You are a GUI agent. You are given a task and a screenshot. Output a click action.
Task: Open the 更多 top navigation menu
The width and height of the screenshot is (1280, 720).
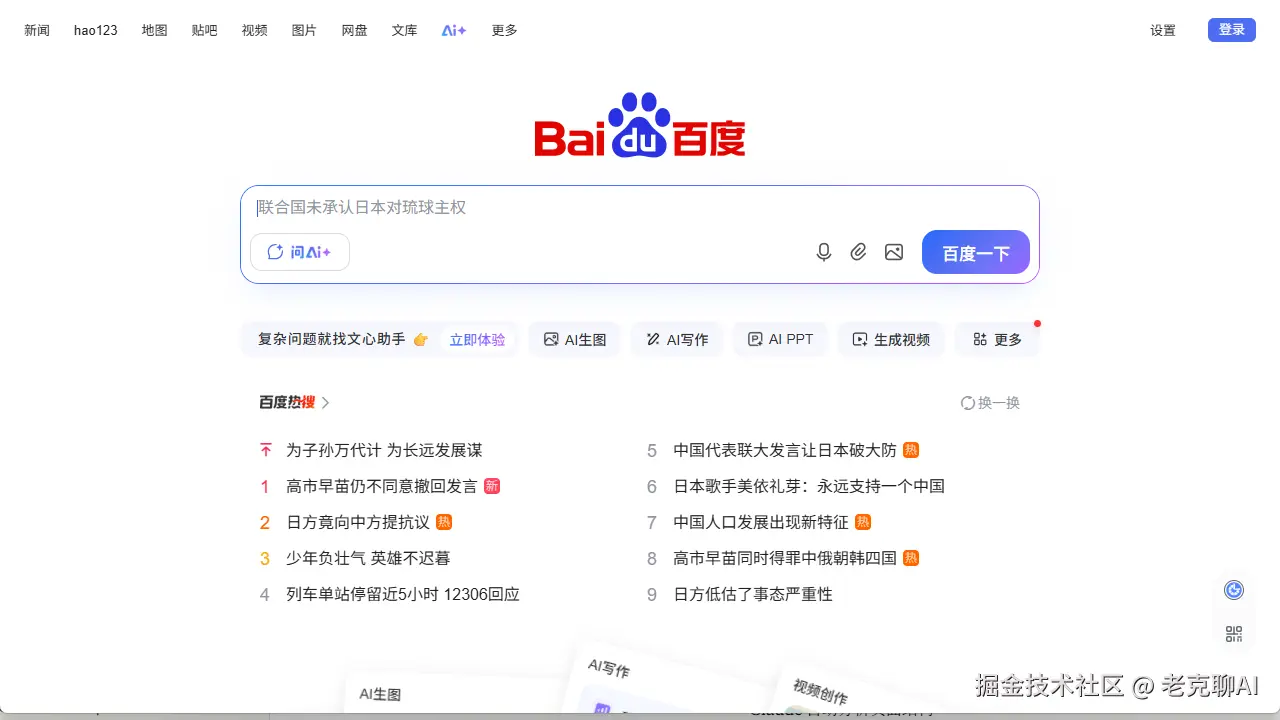[x=505, y=30]
